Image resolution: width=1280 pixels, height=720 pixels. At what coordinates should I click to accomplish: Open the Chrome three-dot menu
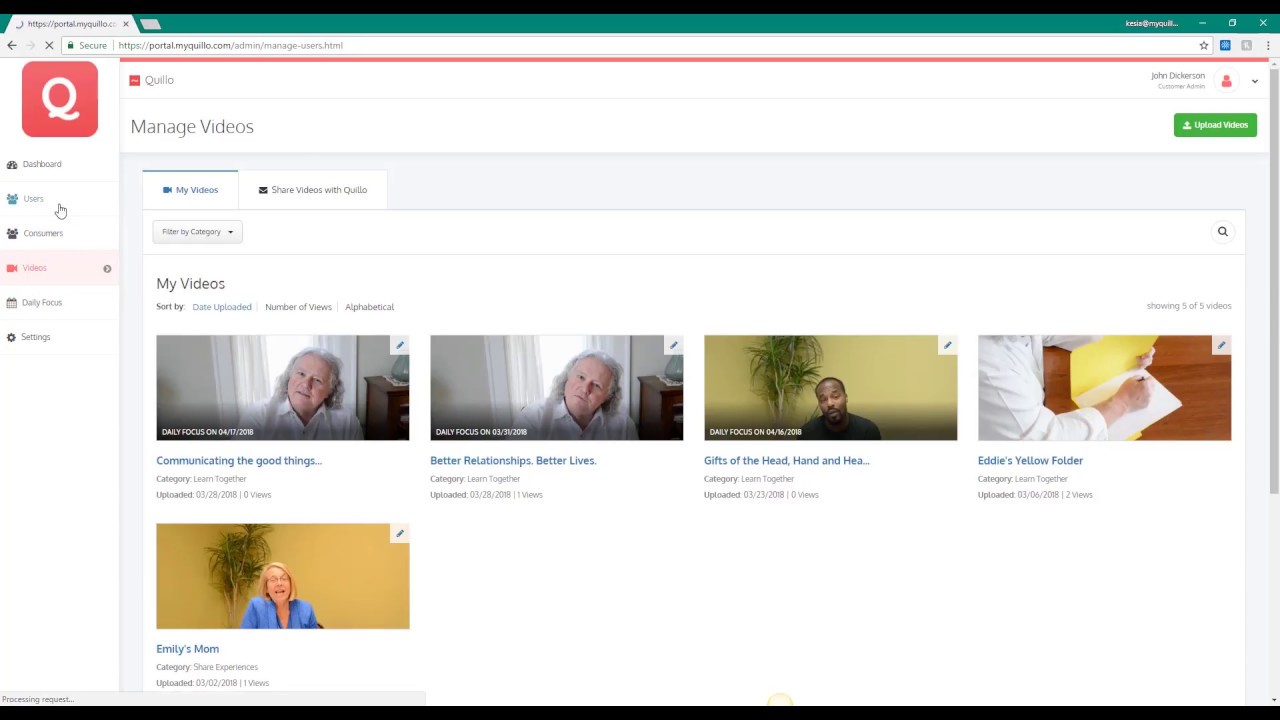1268,45
